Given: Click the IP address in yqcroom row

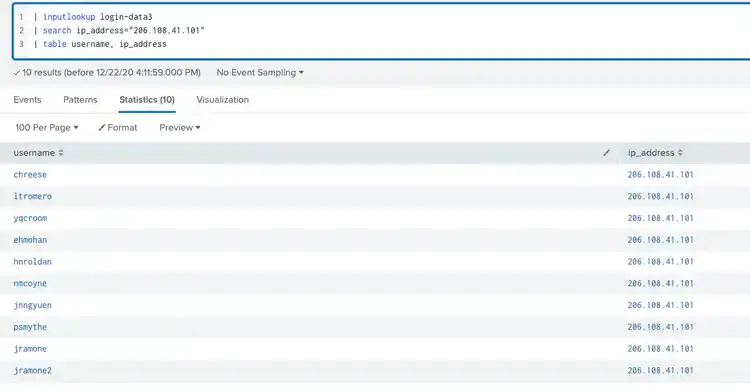Looking at the screenshot, I should point(661,218).
